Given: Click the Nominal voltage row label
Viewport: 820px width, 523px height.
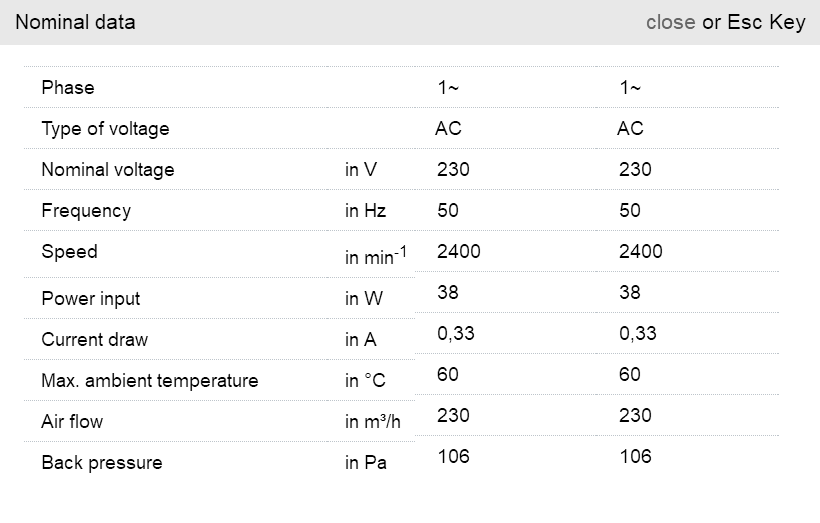Looking at the screenshot, I should (x=107, y=170).
